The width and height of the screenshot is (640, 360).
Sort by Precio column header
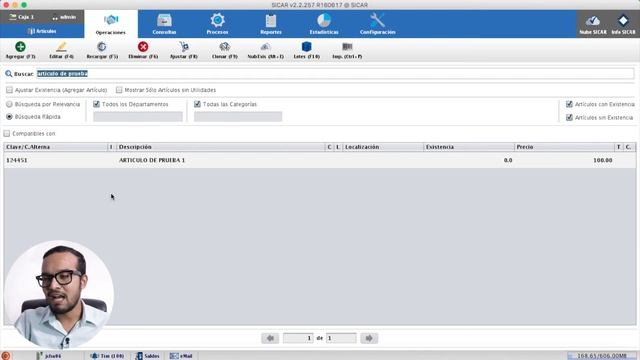(x=564, y=147)
